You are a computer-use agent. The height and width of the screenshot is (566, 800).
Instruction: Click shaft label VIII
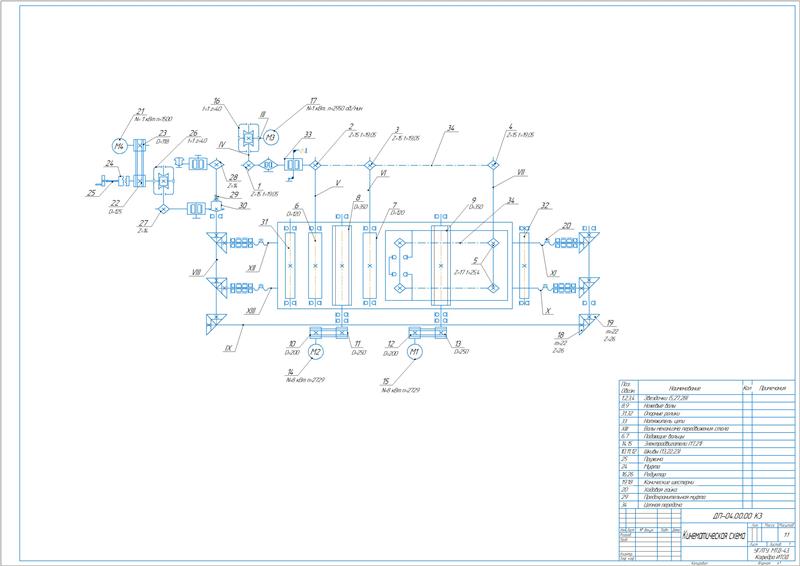coord(196,273)
